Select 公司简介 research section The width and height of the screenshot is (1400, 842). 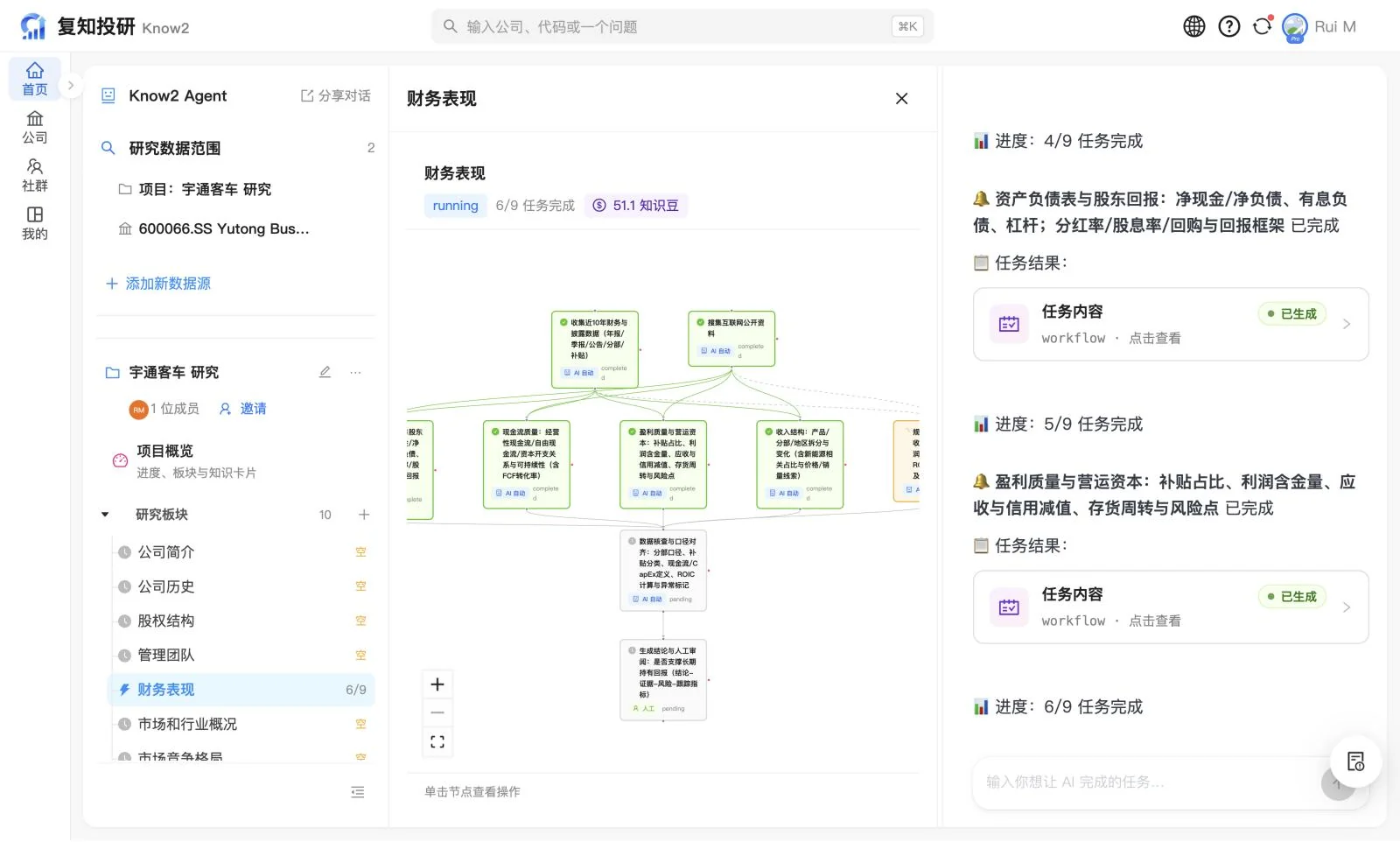[241, 552]
